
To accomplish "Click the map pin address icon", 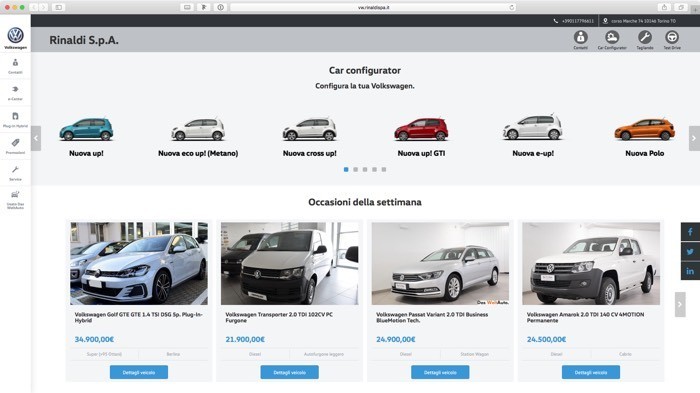I will coord(605,21).
